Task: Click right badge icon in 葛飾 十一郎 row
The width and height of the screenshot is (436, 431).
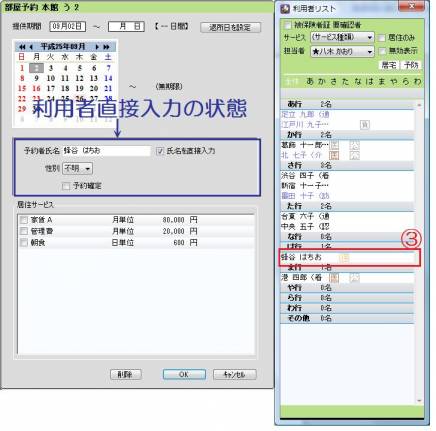Action: (x=355, y=145)
